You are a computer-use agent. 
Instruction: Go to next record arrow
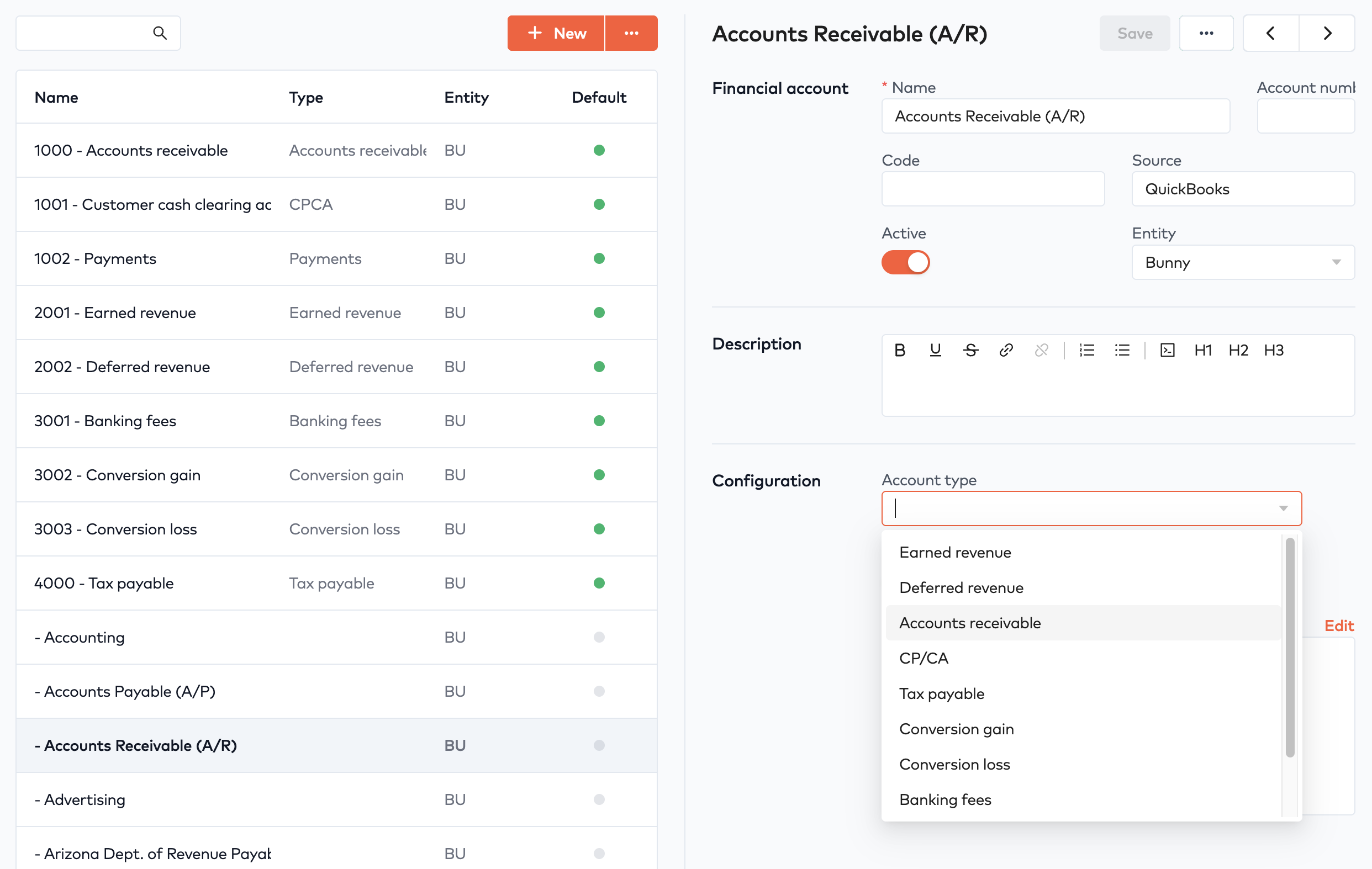click(x=1327, y=33)
